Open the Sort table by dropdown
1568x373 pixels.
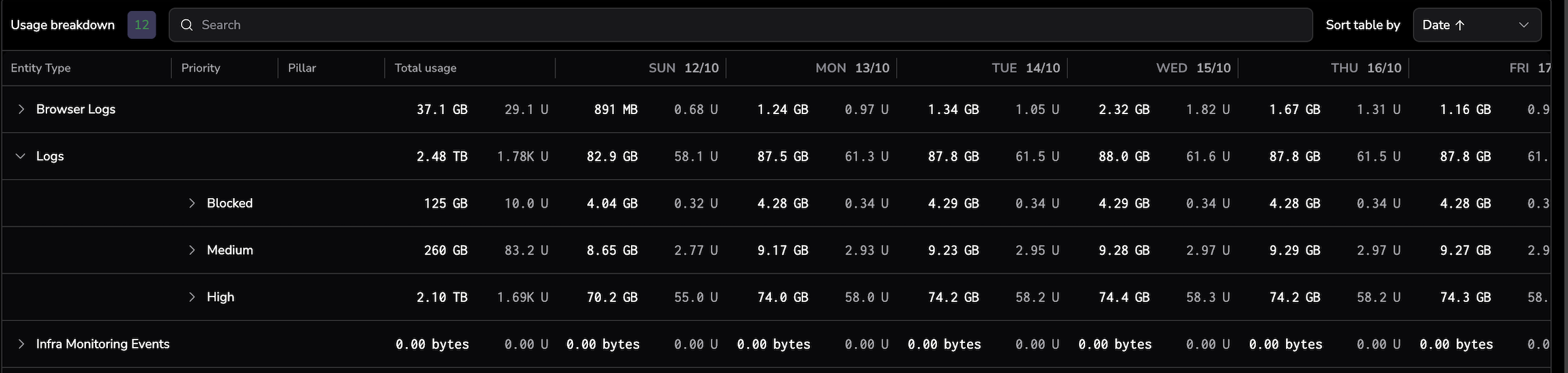coord(1476,25)
